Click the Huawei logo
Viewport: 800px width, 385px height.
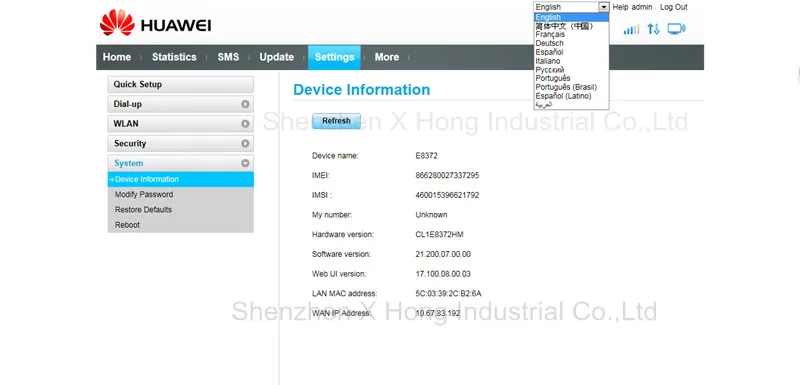coord(156,23)
